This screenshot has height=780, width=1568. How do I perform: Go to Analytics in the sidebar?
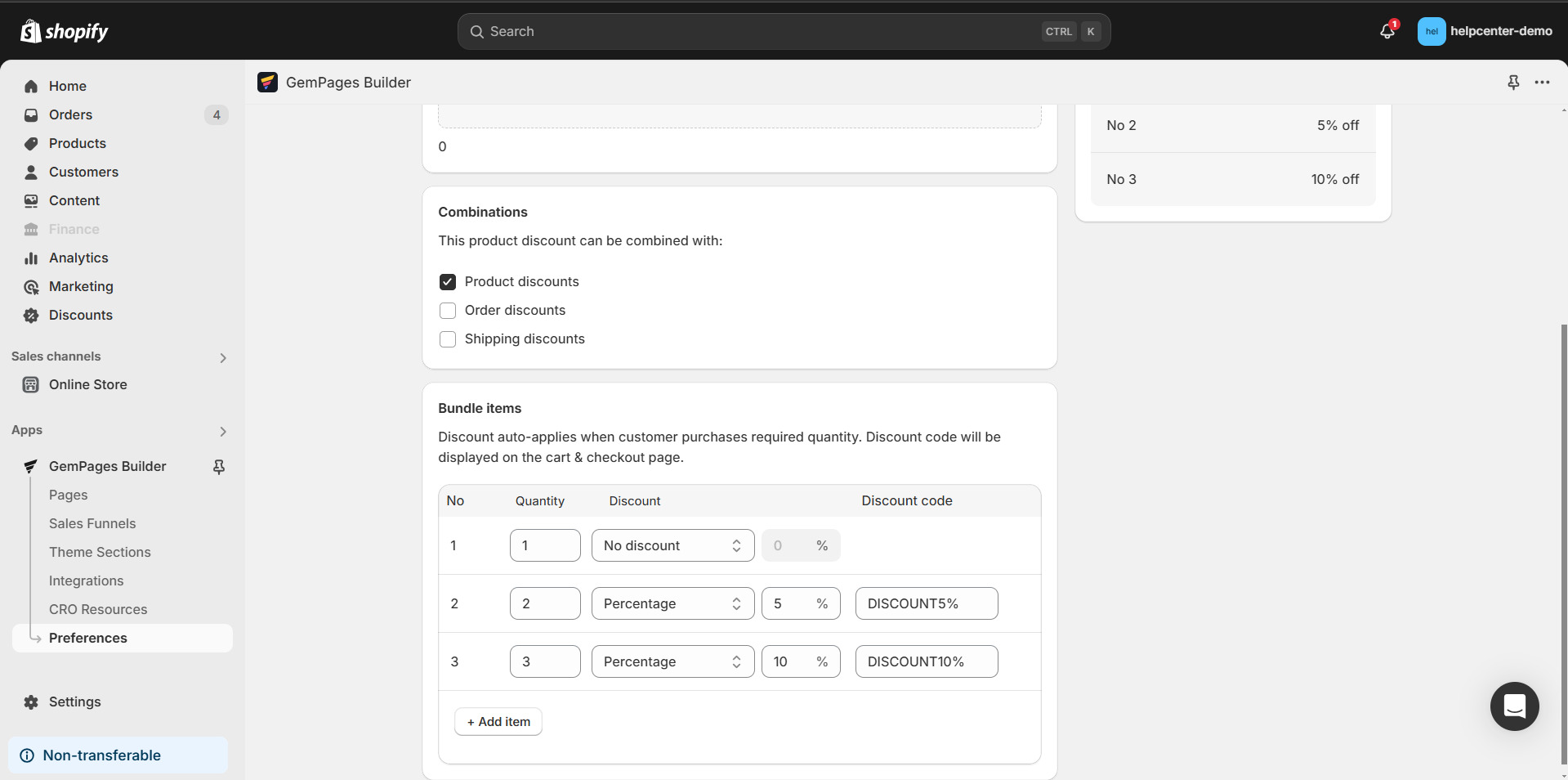click(78, 258)
